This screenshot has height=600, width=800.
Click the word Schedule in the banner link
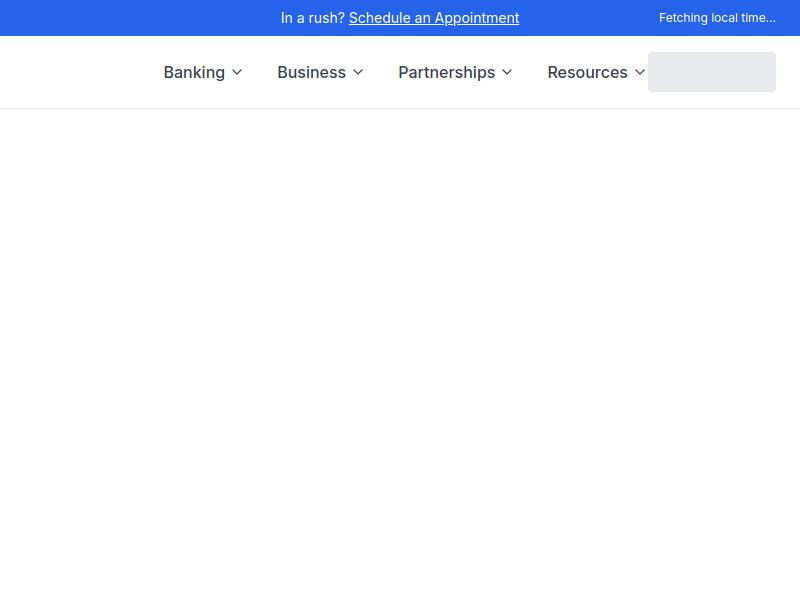pyautogui.click(x=378, y=18)
